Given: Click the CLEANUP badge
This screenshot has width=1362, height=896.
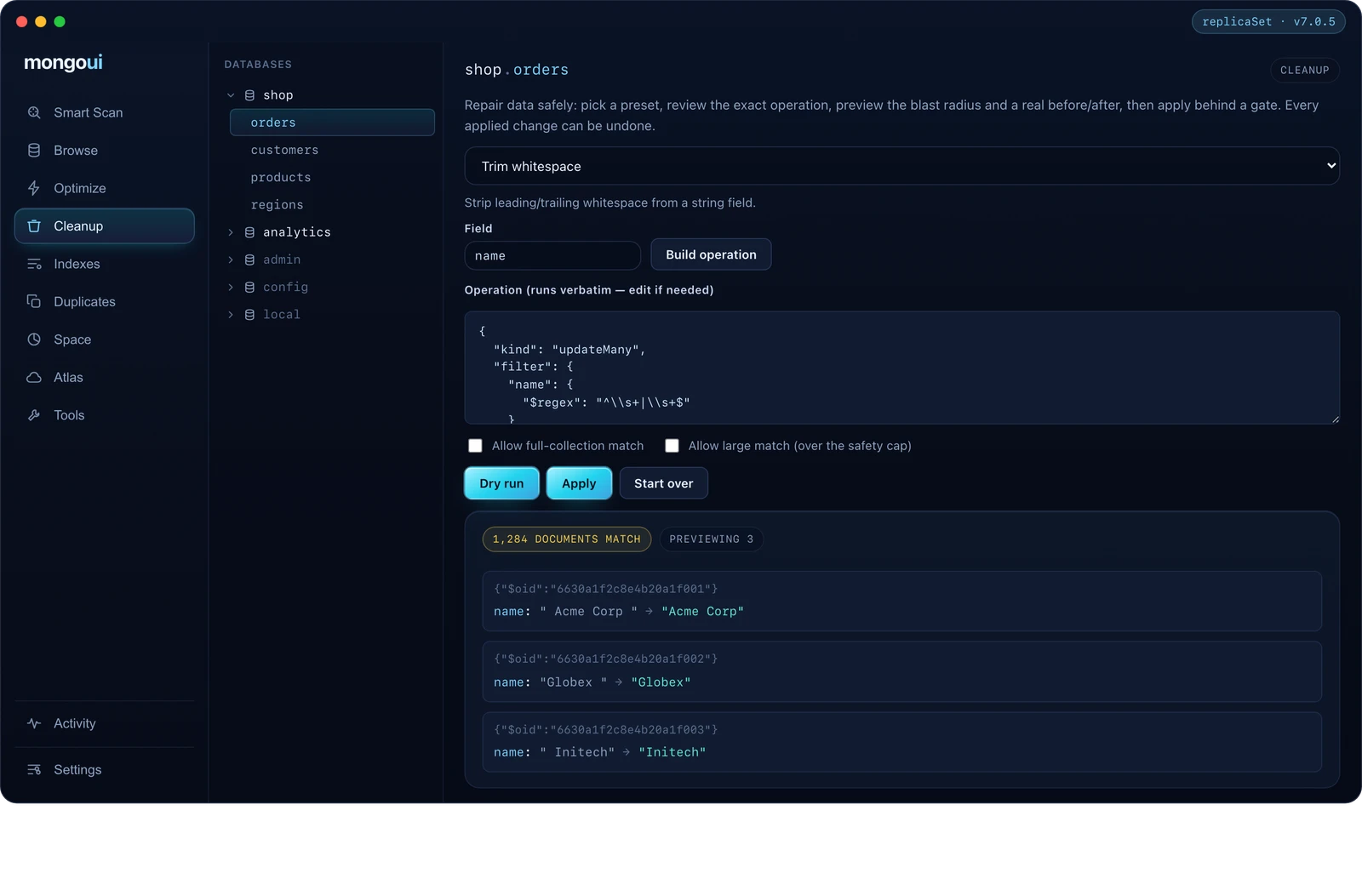Looking at the screenshot, I should (x=1304, y=70).
